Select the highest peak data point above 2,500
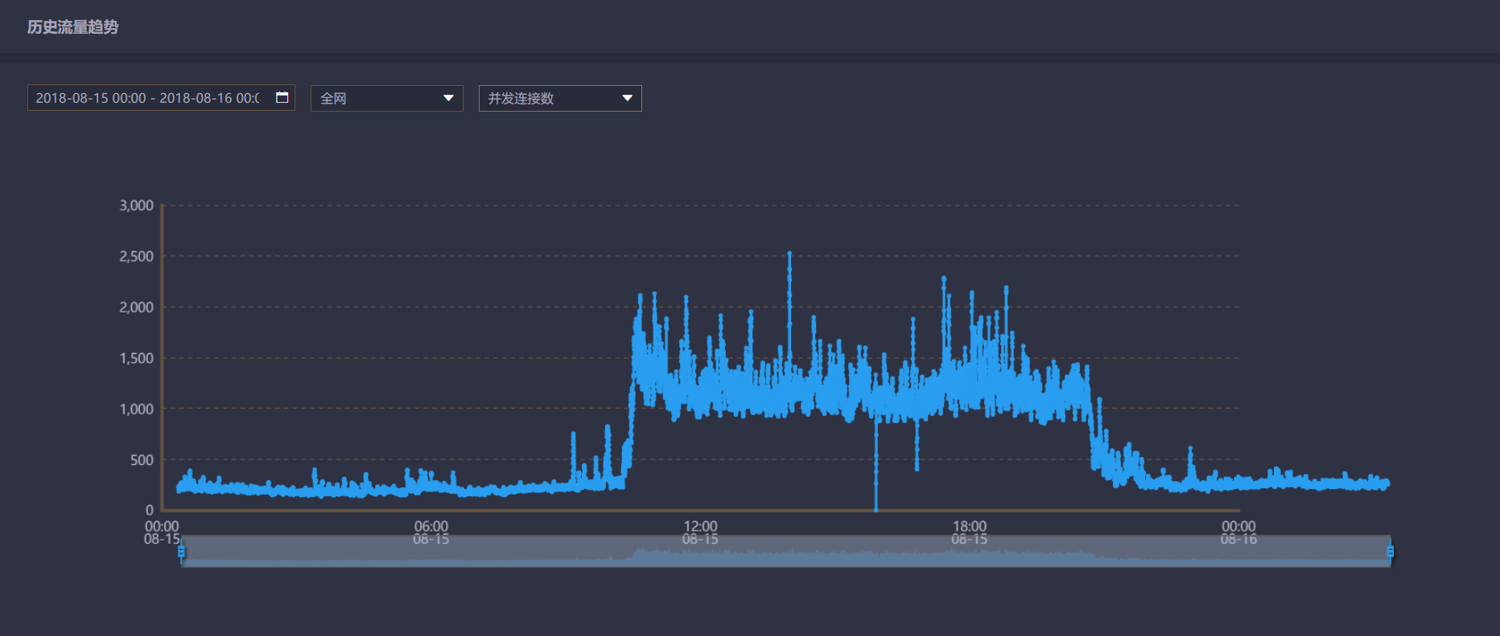 click(789, 254)
